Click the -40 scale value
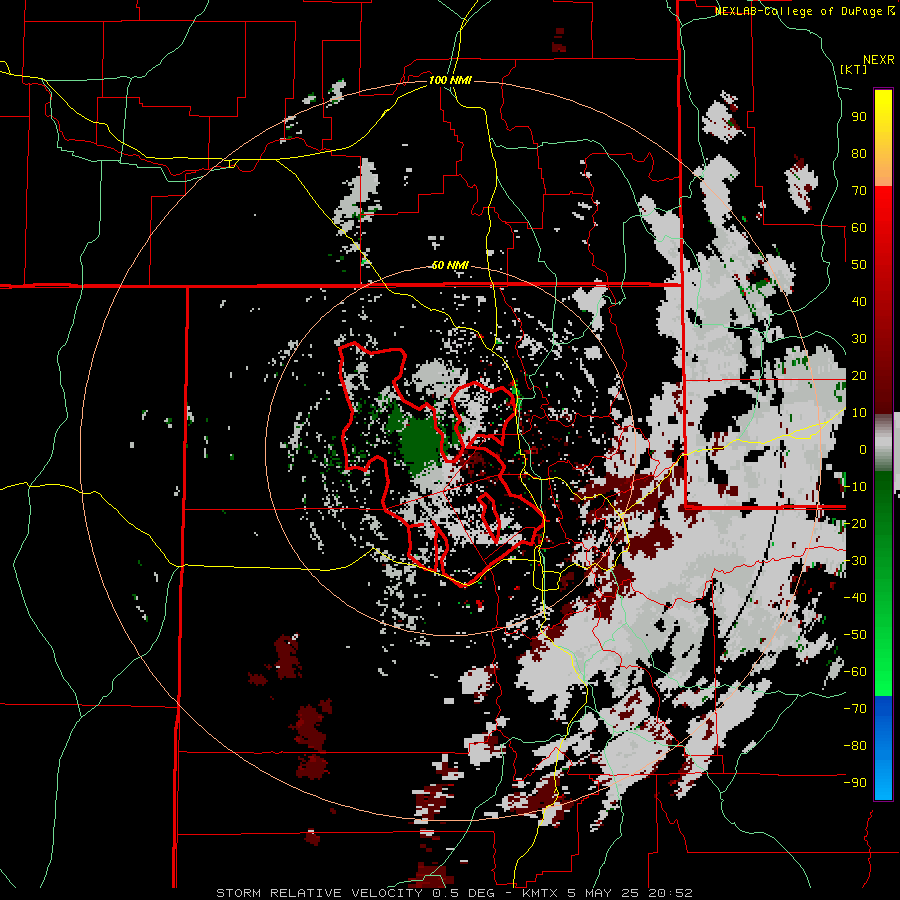The width and height of the screenshot is (900, 900). [855, 598]
